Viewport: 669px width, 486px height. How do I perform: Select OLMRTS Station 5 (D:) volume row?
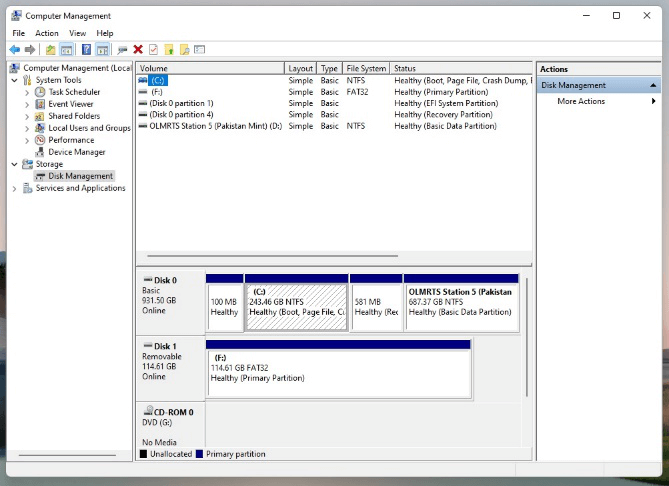pos(334,126)
